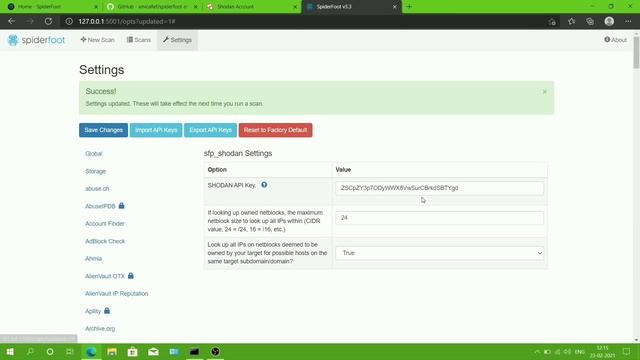The image size is (640, 360).
Task: Click Export API Keys button
Action: [x=210, y=130]
